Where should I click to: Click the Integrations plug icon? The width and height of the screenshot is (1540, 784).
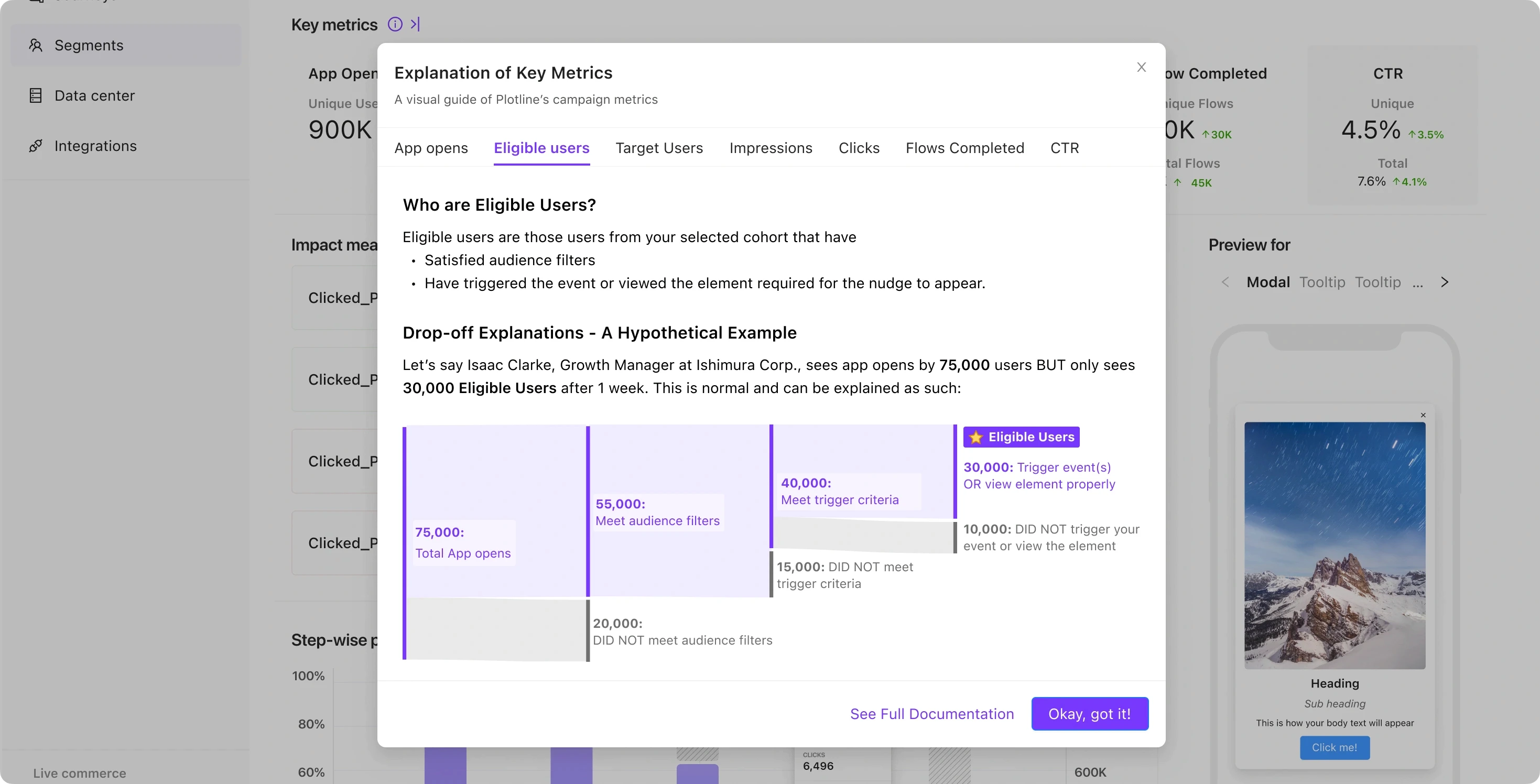(36, 146)
